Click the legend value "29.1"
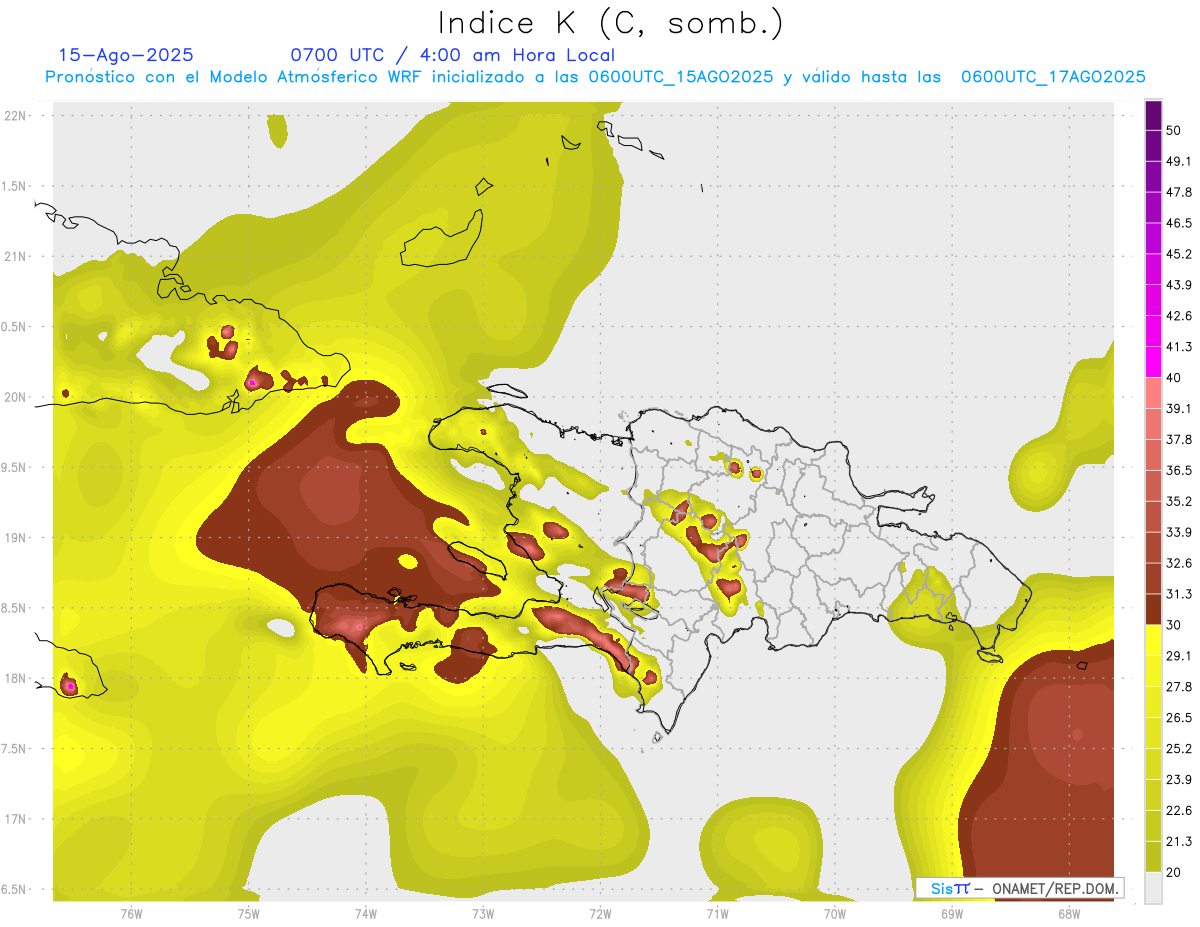The height and width of the screenshot is (927, 1200). point(1179,656)
